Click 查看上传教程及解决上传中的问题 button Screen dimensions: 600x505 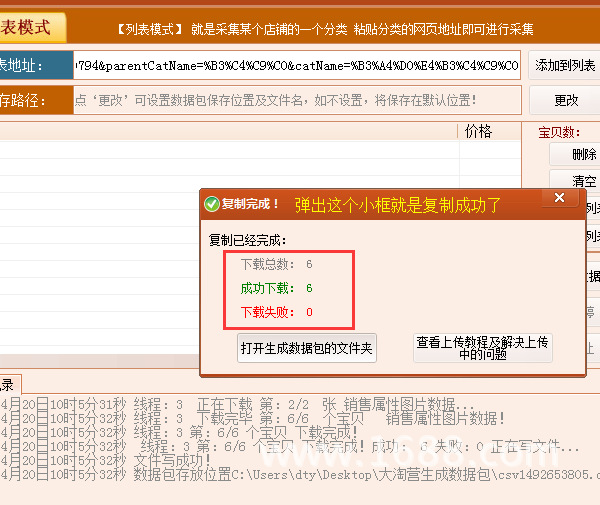tap(483, 348)
